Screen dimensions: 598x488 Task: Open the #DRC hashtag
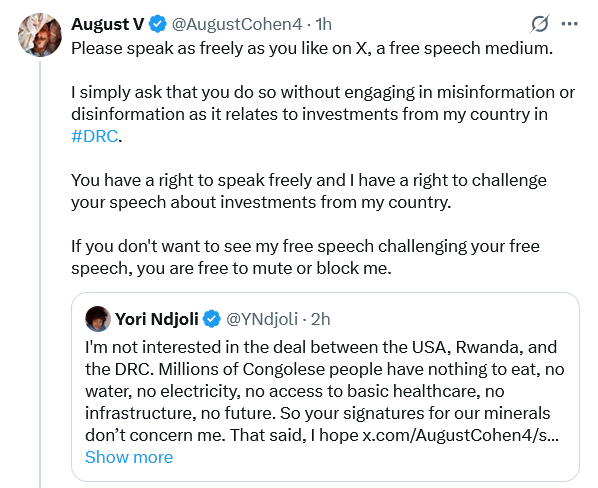[95, 136]
